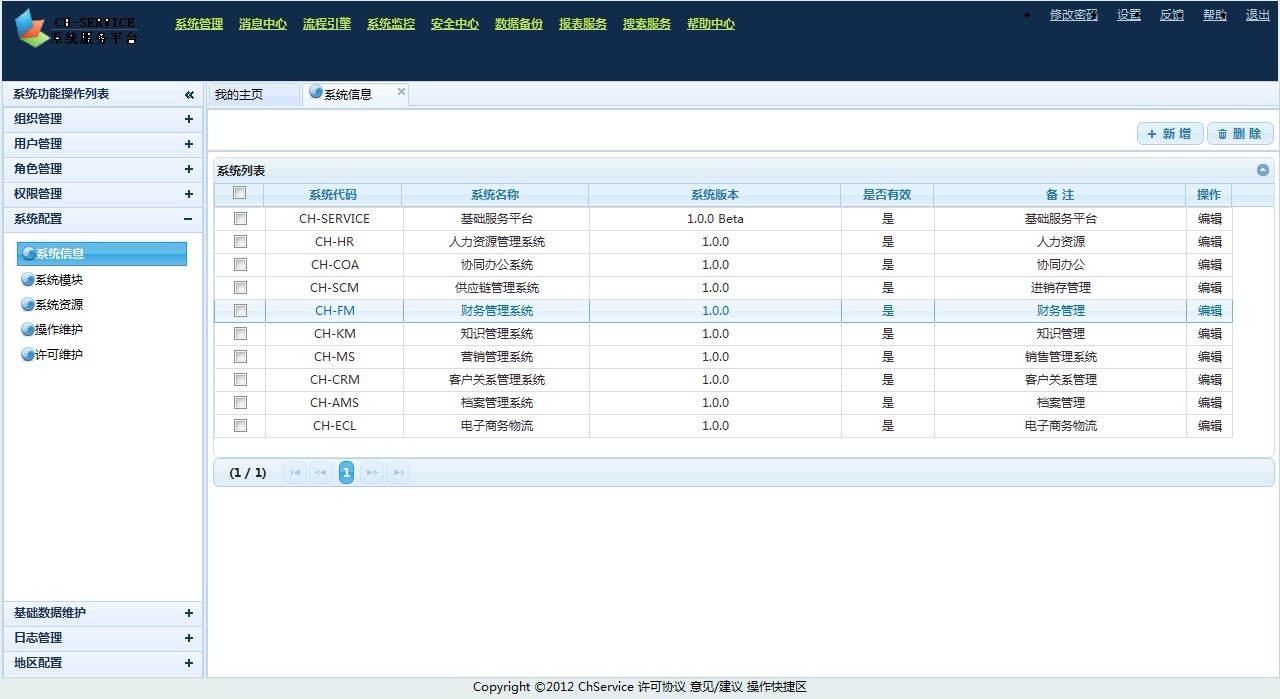The width and height of the screenshot is (1280, 699).
Task: Open the 帮助中心 top menu
Action: [711, 24]
